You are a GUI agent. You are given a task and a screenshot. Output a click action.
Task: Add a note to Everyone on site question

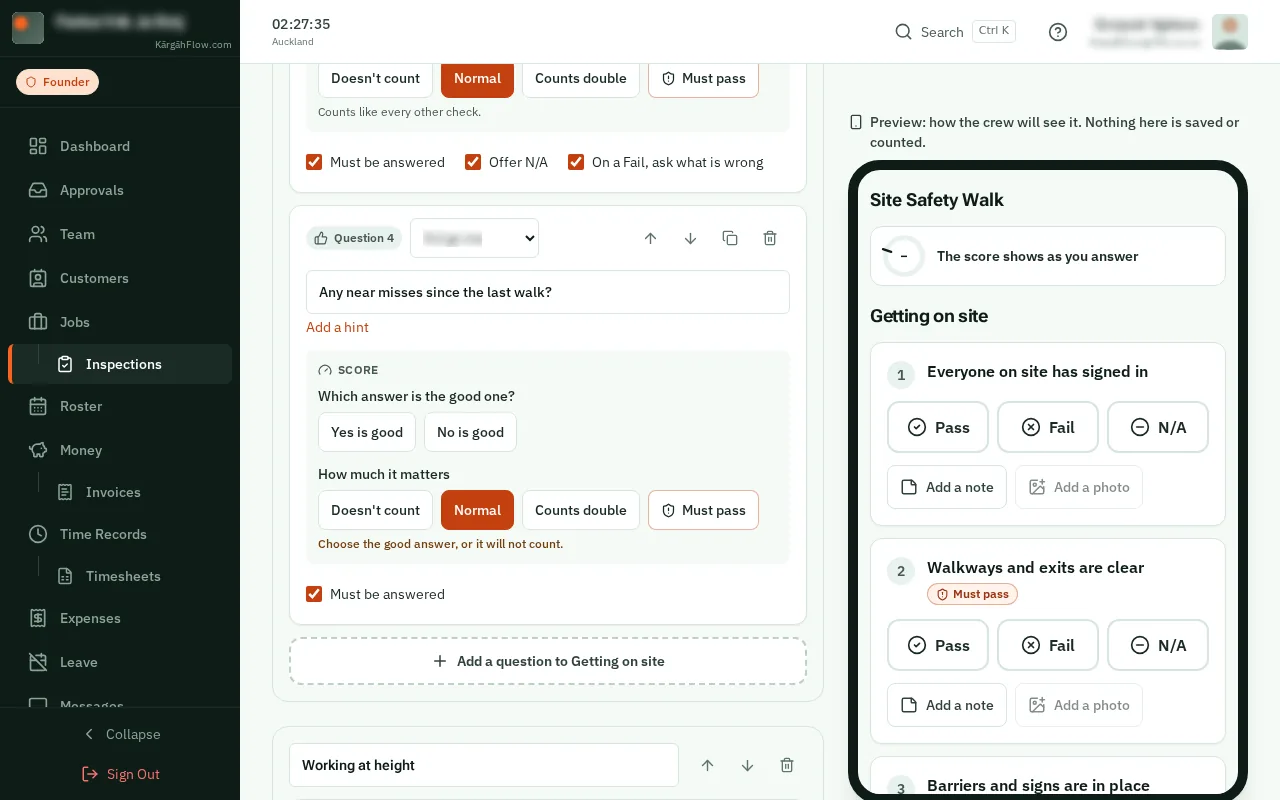coord(947,487)
